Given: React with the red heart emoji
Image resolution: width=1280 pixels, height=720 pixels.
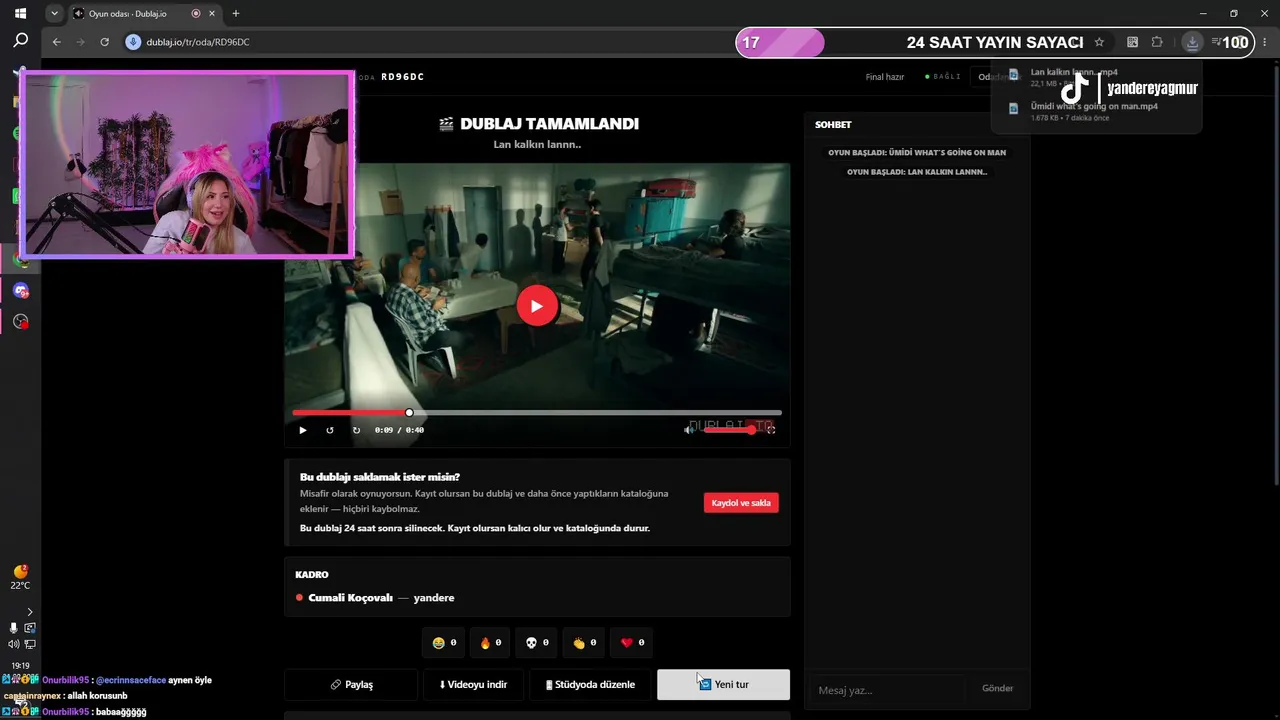Looking at the screenshot, I should pos(633,643).
